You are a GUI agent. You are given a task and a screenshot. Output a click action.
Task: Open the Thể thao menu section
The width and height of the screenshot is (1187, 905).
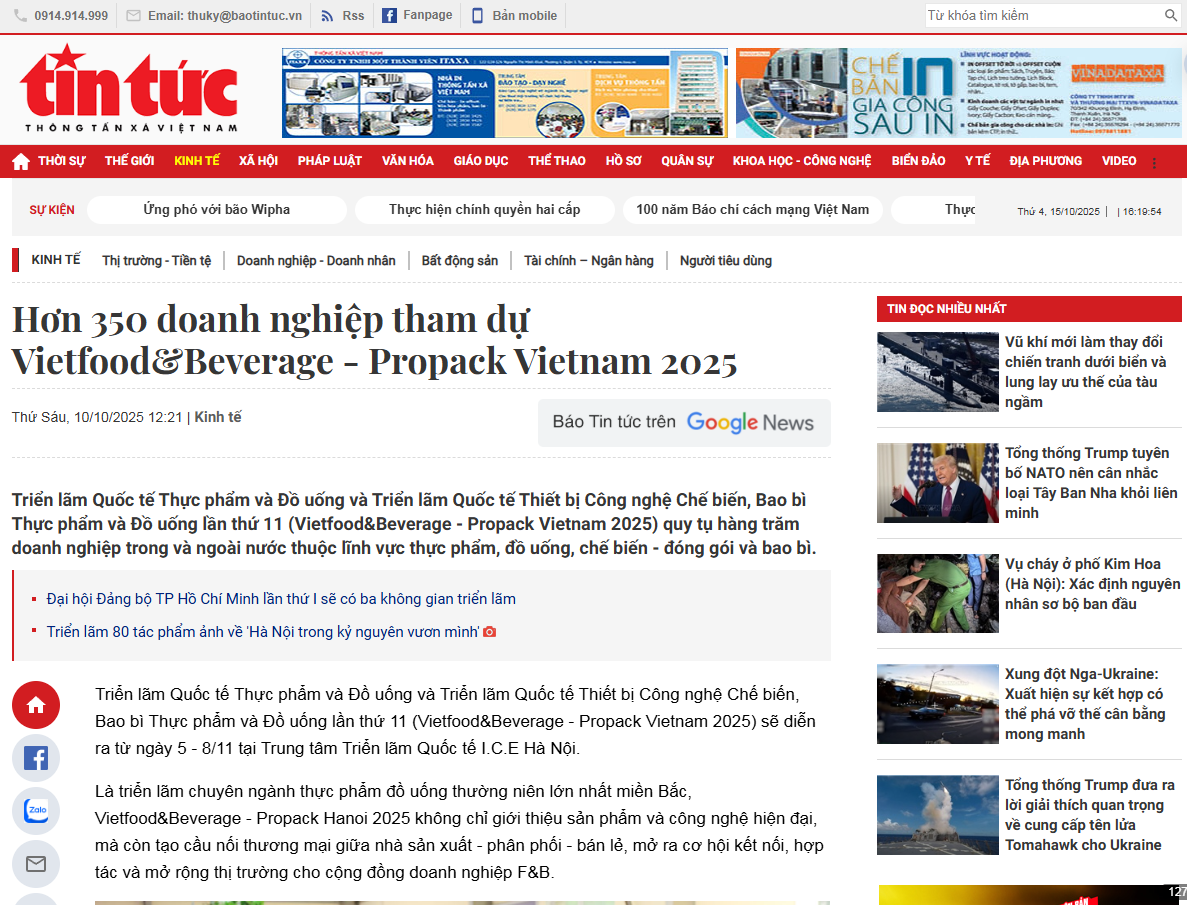coord(557,161)
